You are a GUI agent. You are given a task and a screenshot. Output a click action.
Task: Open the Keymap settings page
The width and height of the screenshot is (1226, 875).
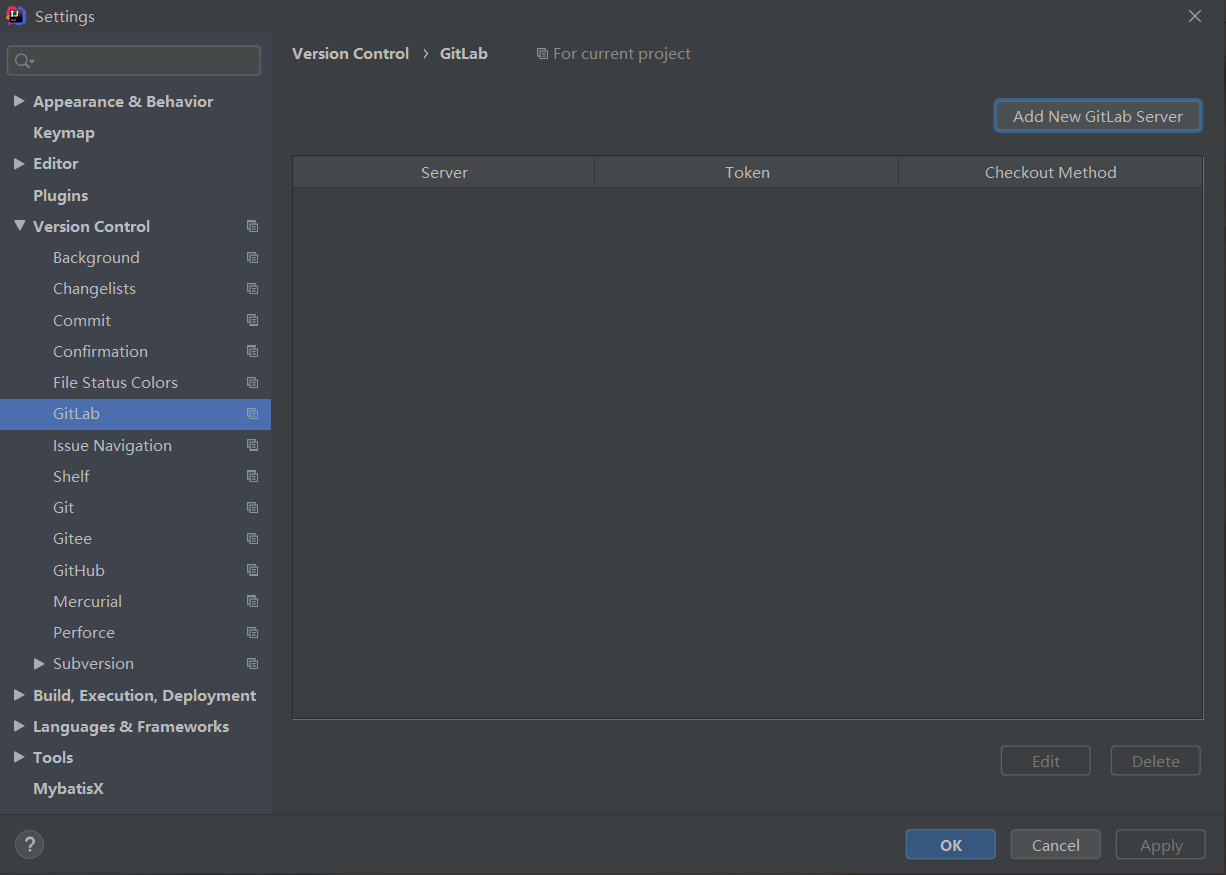tap(64, 132)
